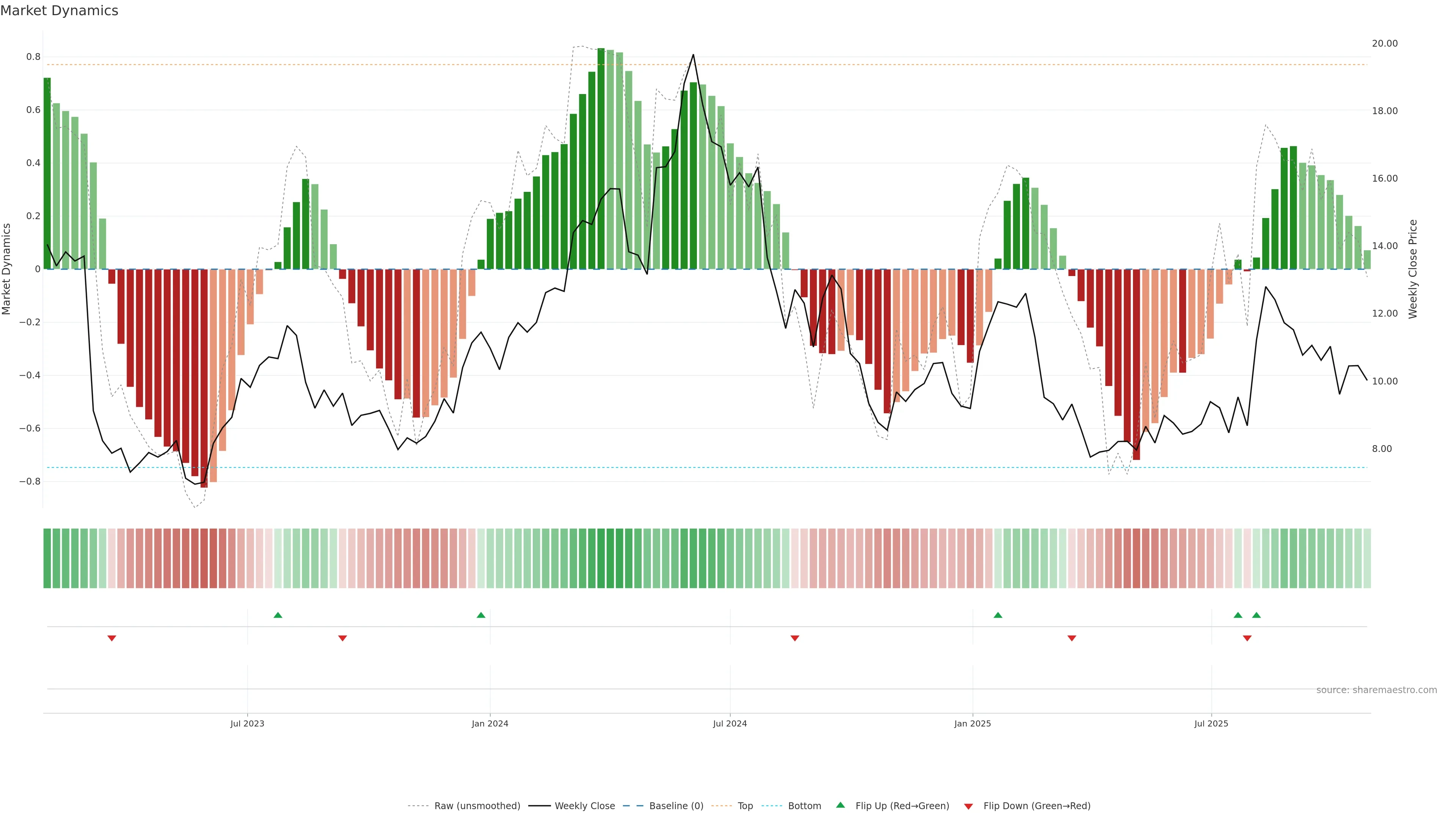Click the Flip Up triangle after Jan 2025
Viewport: 1456px width, 819px height.
click(998, 615)
